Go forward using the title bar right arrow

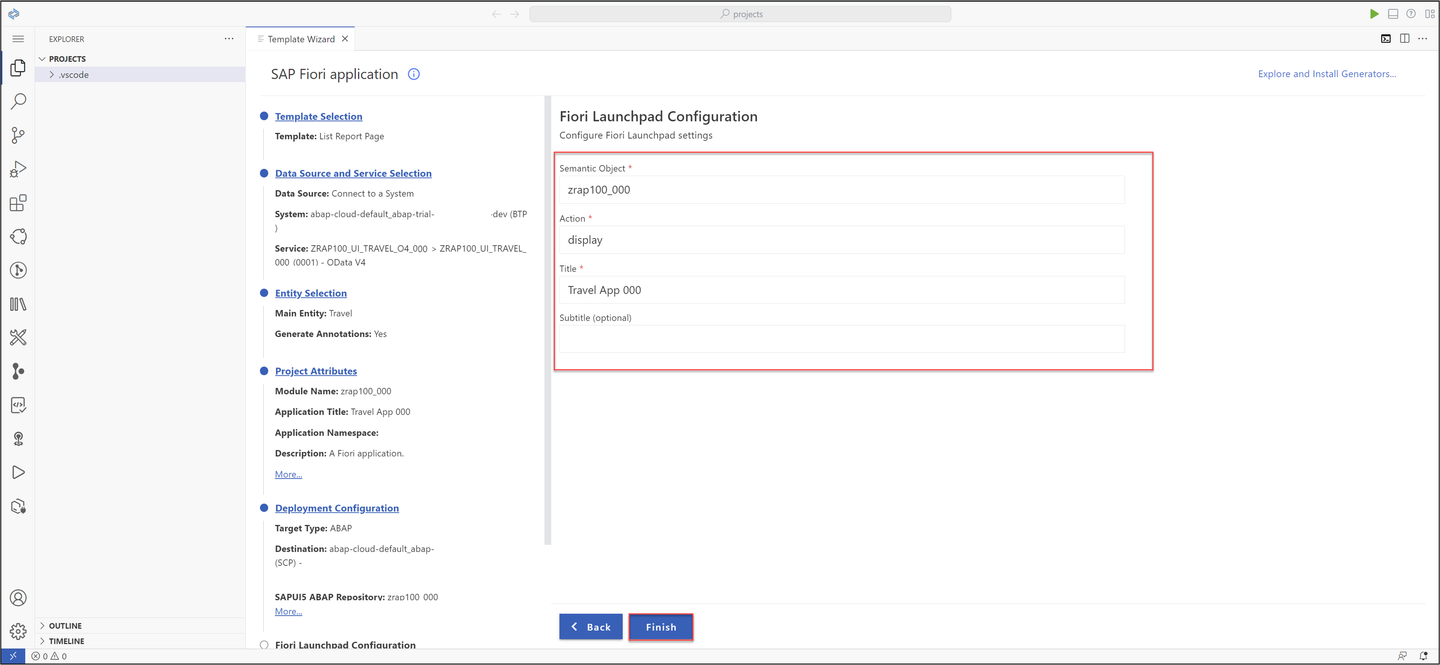pyautogui.click(x=515, y=14)
